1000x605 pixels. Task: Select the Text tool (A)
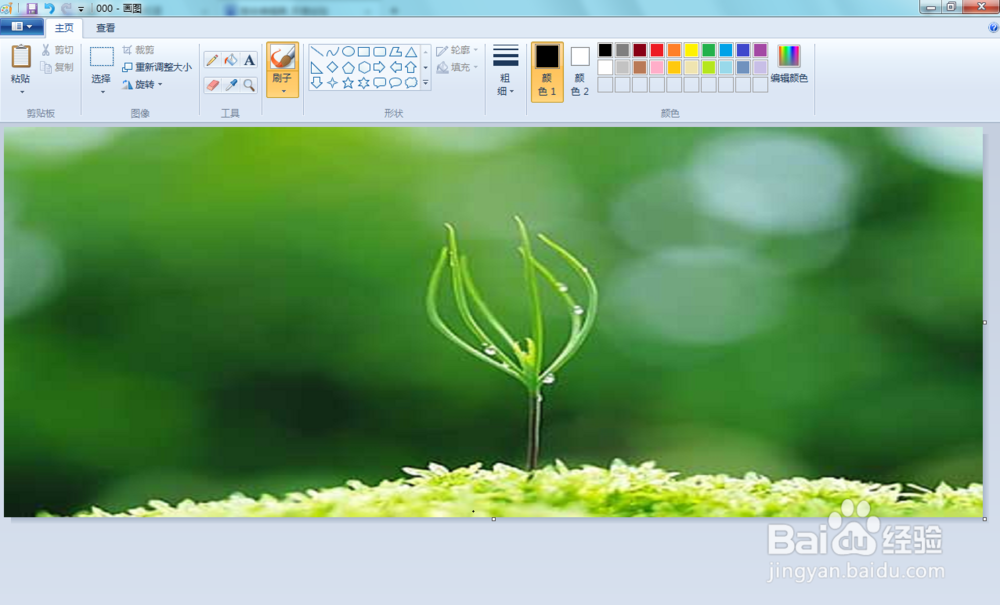pos(249,60)
